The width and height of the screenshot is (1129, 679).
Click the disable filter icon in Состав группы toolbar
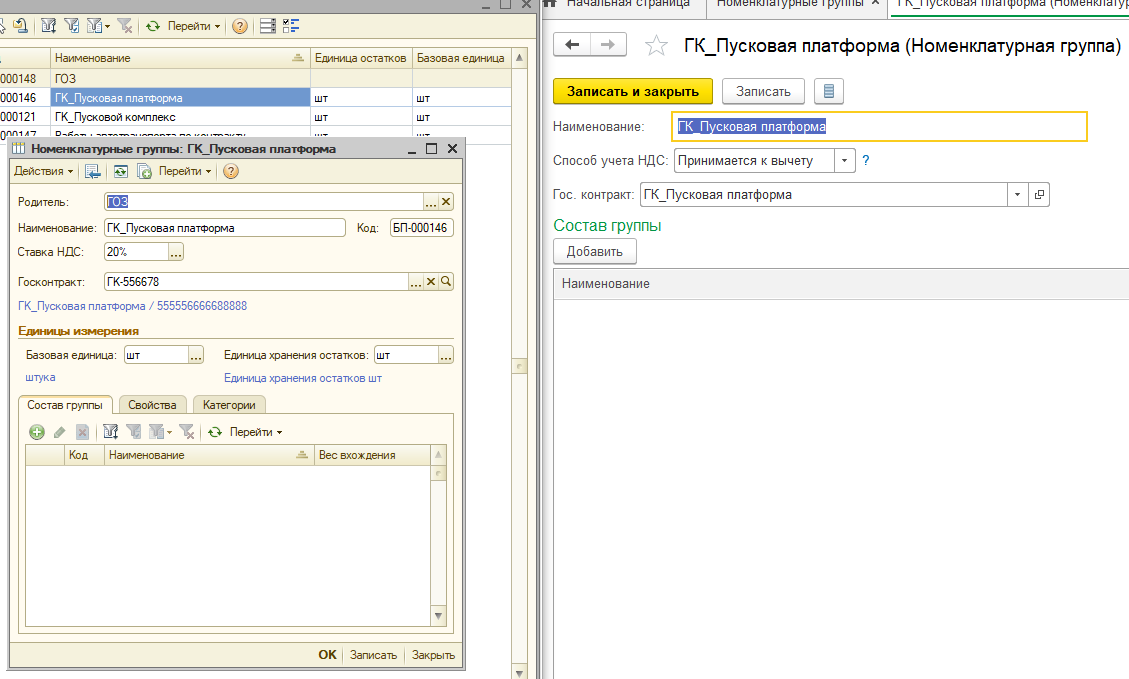186,432
